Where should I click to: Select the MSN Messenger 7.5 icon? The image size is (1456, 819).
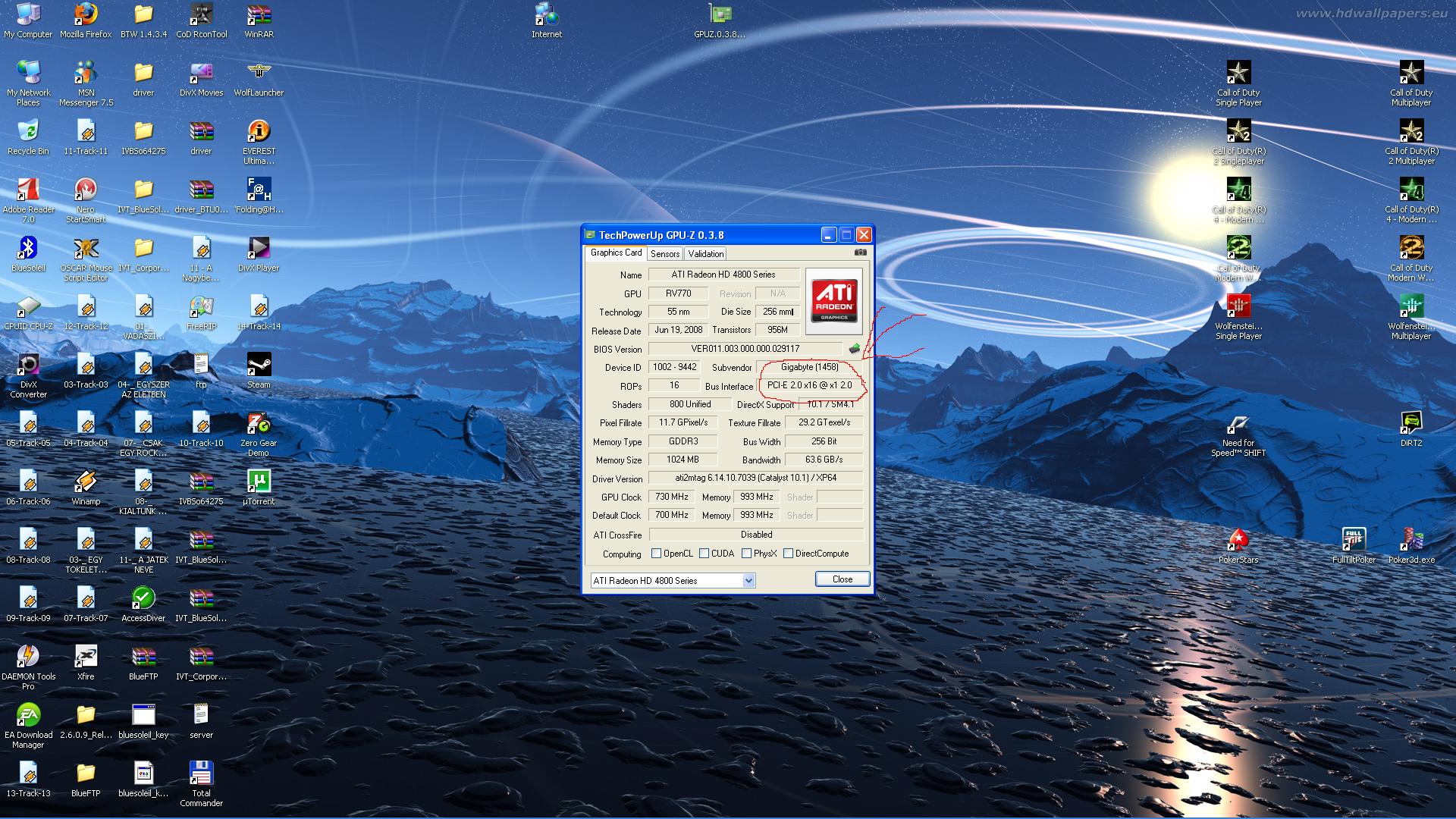86,84
